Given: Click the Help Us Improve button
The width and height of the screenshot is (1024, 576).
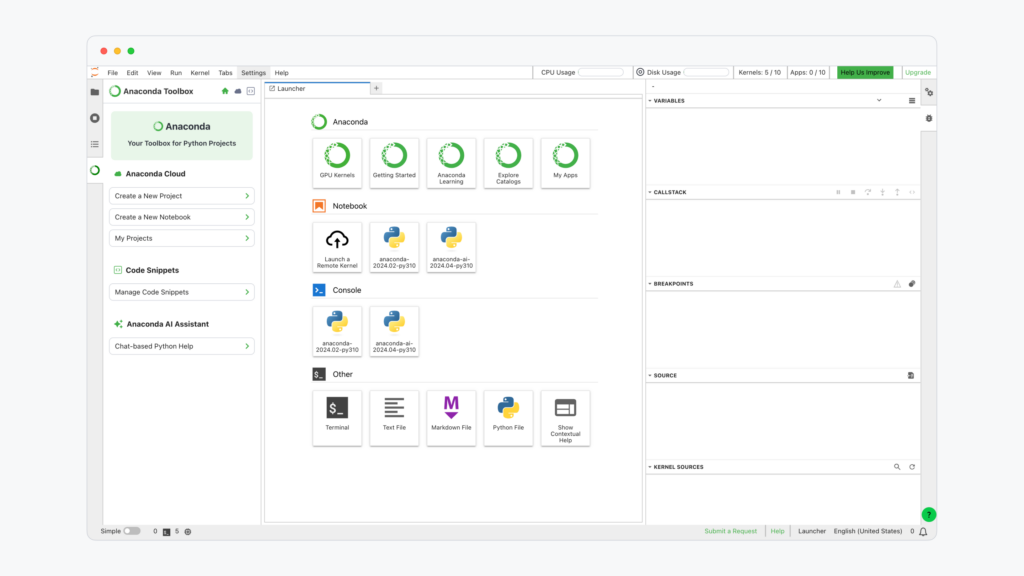Looking at the screenshot, I should click(x=865, y=72).
